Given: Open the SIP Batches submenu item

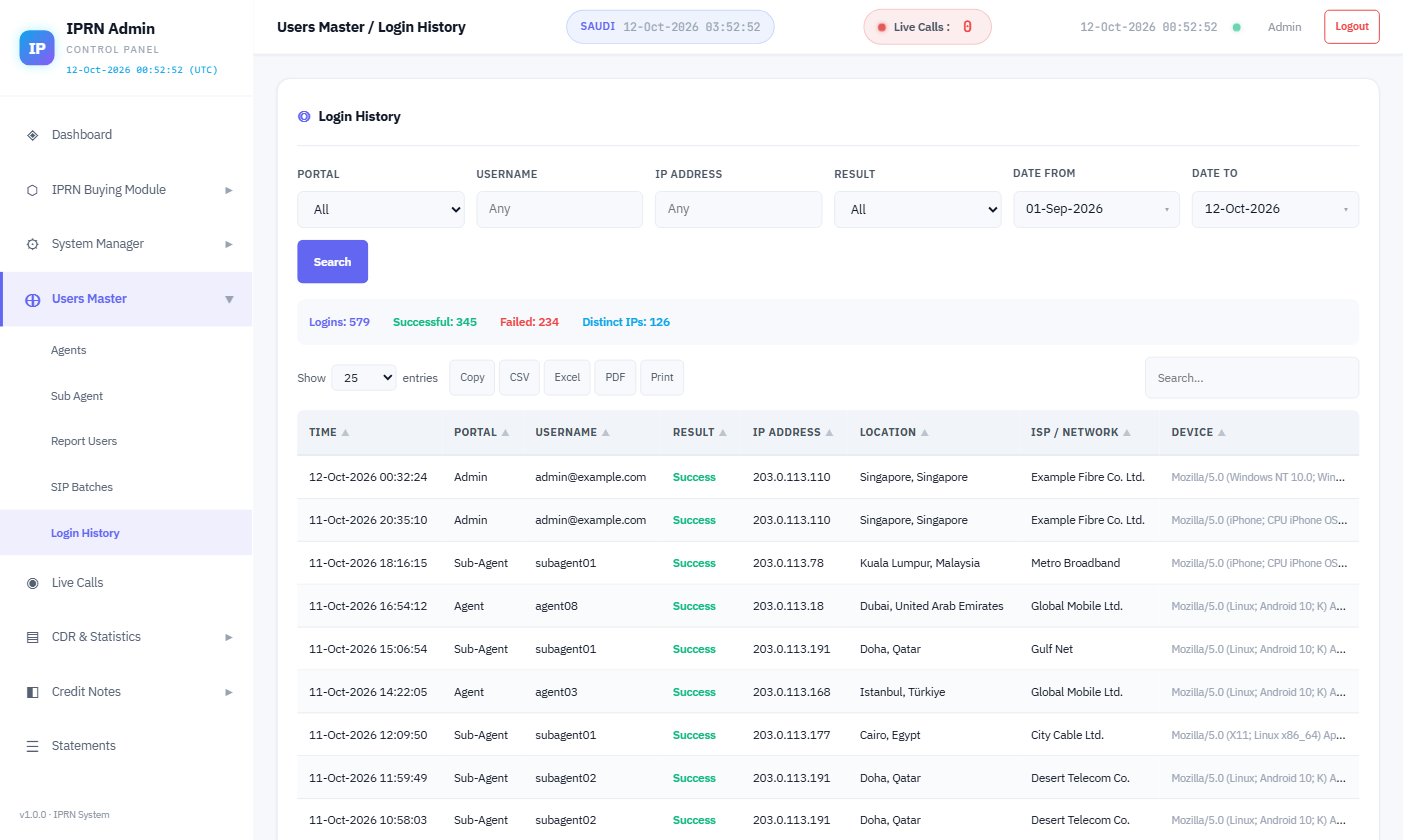Looking at the screenshot, I should 126,487.
